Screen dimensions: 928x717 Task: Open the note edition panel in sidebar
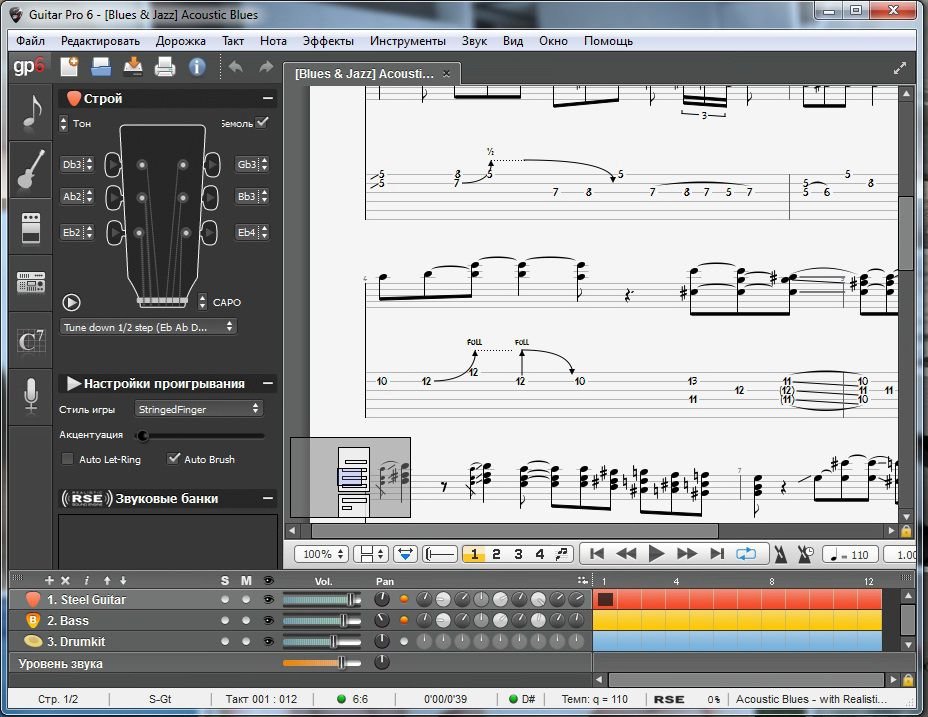[x=31, y=112]
